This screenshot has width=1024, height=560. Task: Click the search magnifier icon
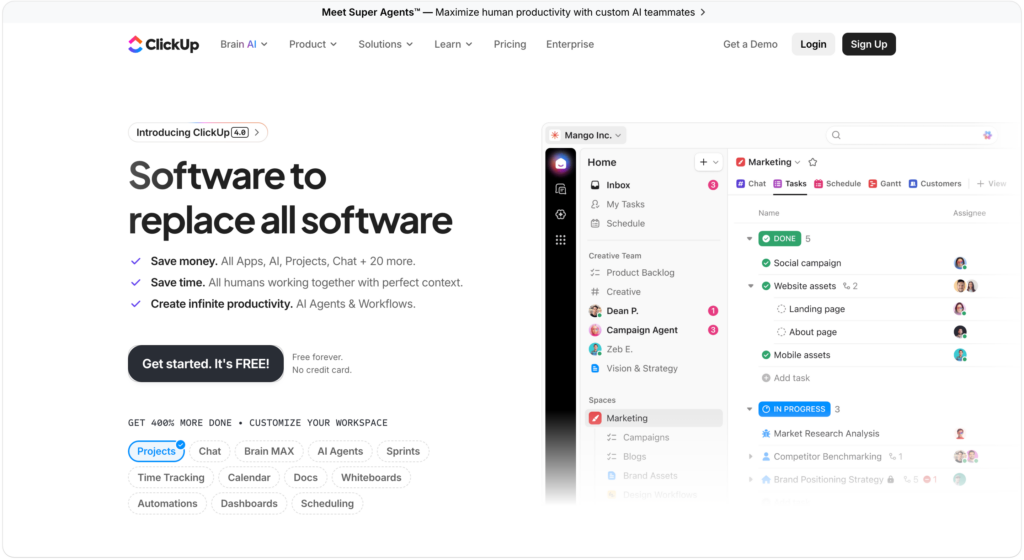click(x=836, y=135)
